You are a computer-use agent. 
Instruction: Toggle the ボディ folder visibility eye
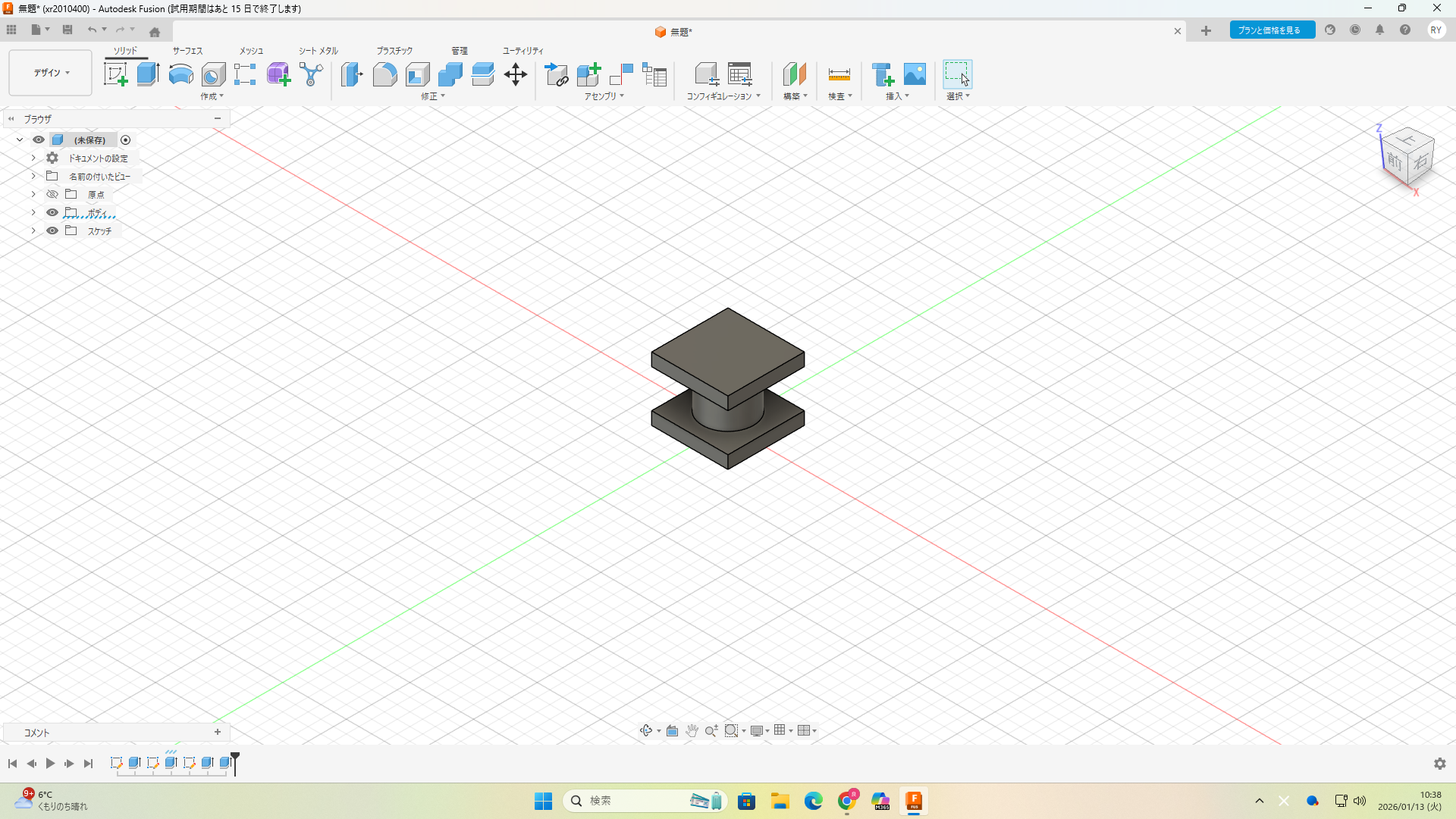coord(52,213)
